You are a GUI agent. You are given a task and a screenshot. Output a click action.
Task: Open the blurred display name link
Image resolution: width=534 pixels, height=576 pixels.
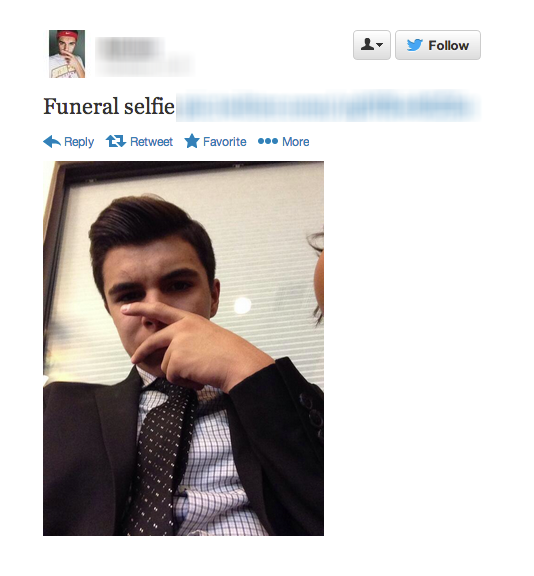(x=130, y=47)
